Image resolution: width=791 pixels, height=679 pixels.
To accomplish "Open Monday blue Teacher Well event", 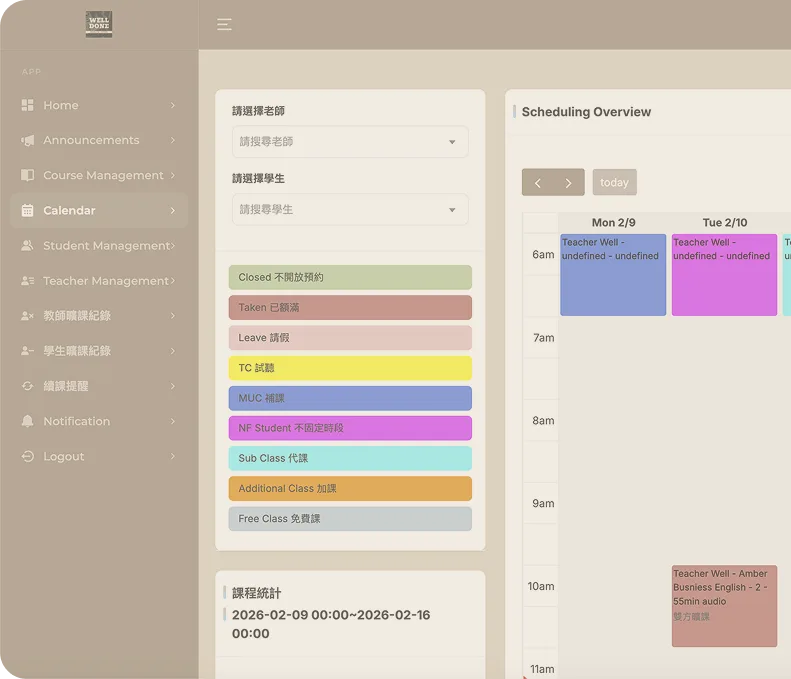I will (x=613, y=275).
